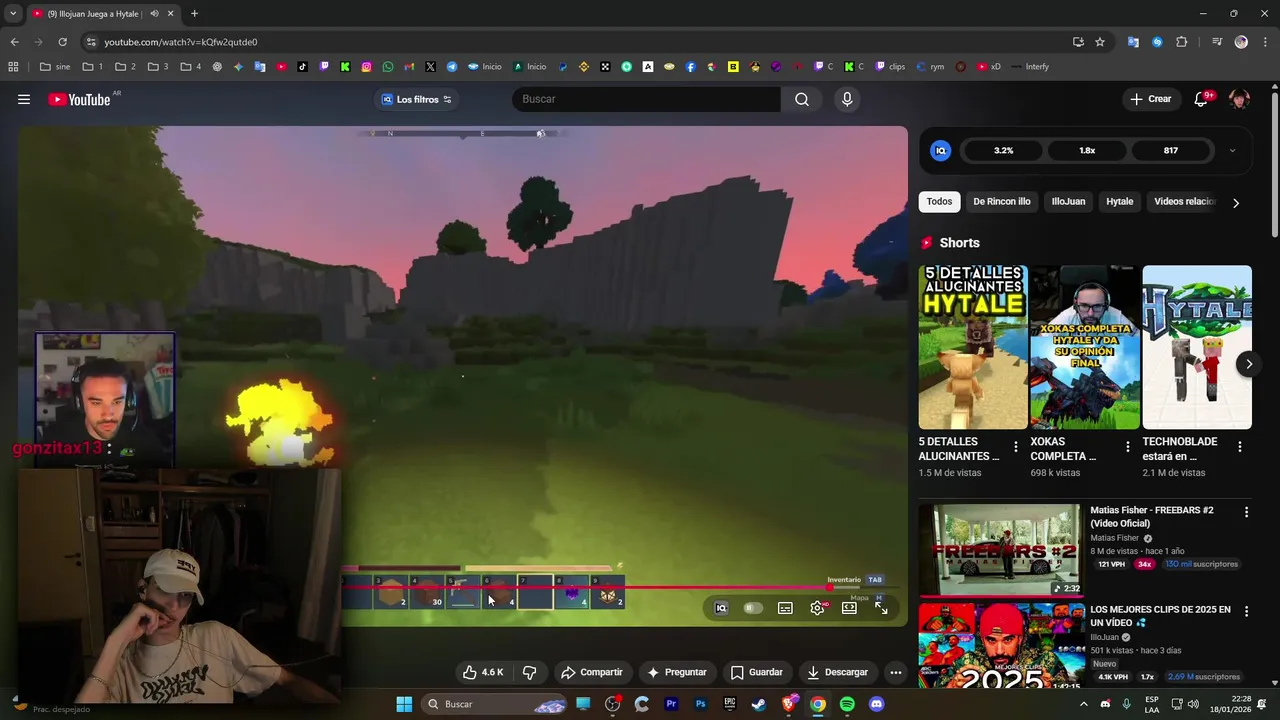Open Spotify from the taskbar
Image resolution: width=1280 pixels, height=720 pixels.
(847, 704)
